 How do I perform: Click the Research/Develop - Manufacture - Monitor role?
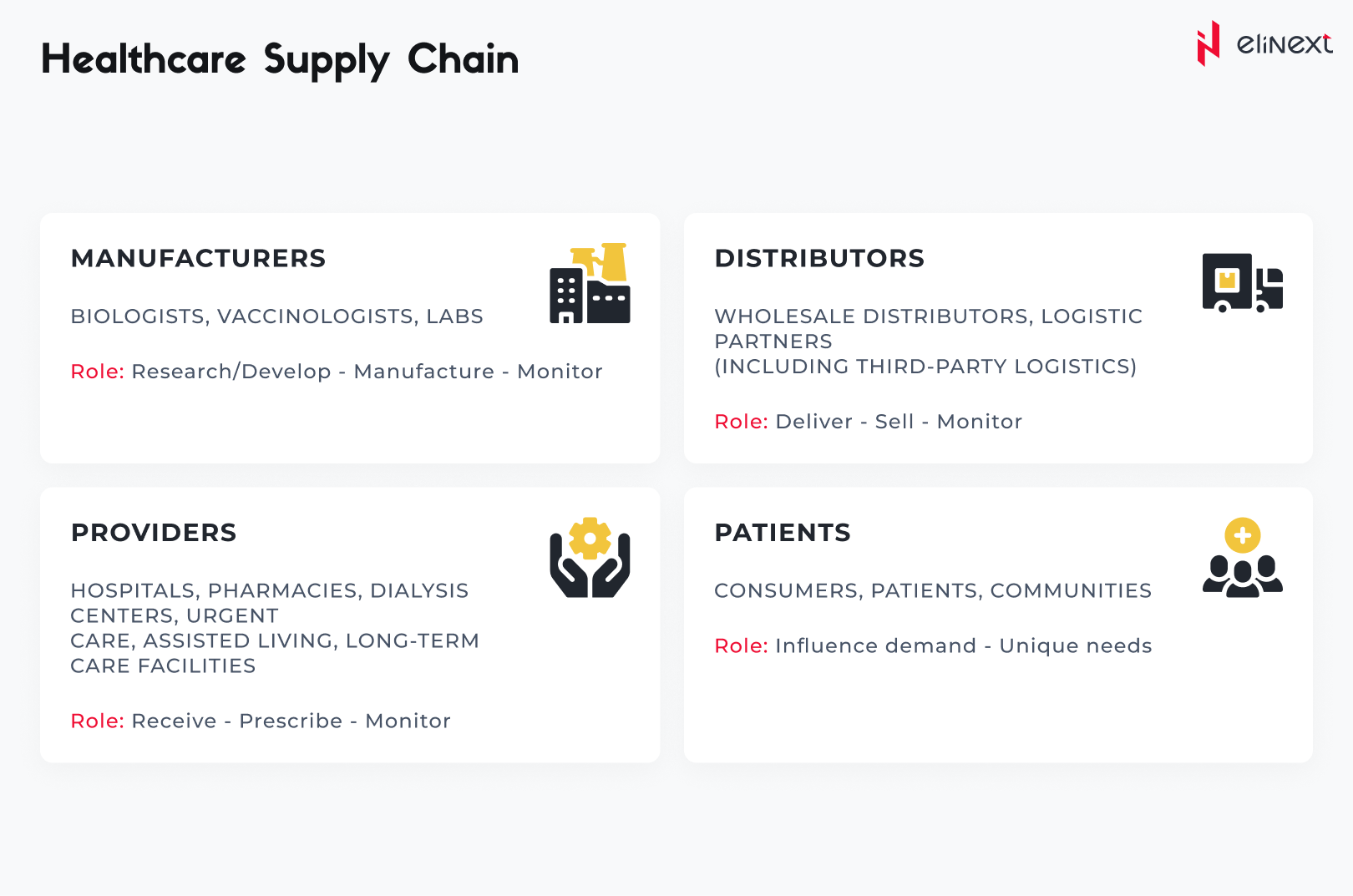click(x=367, y=372)
